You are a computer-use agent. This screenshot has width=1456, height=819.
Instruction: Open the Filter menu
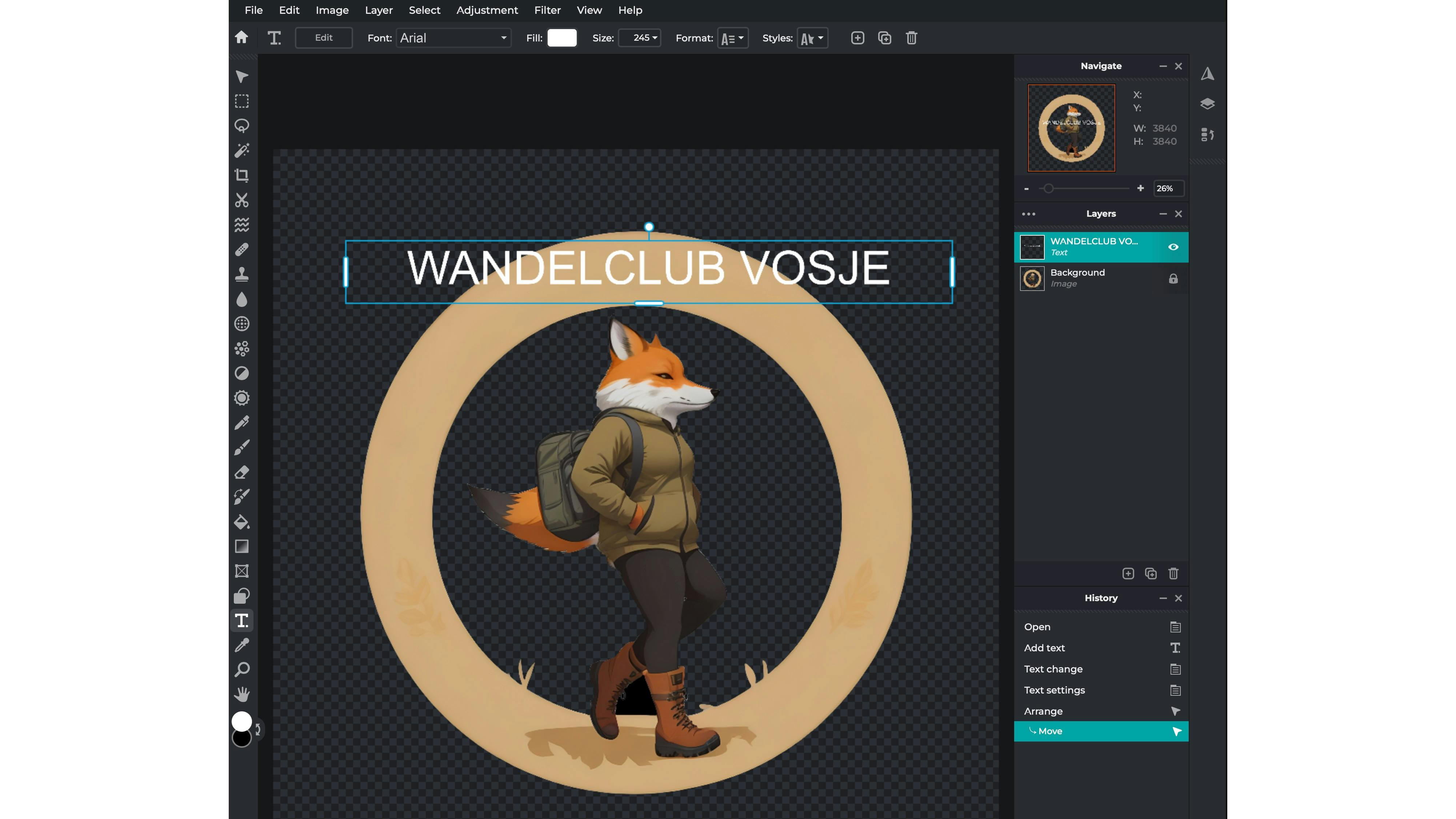[547, 10]
